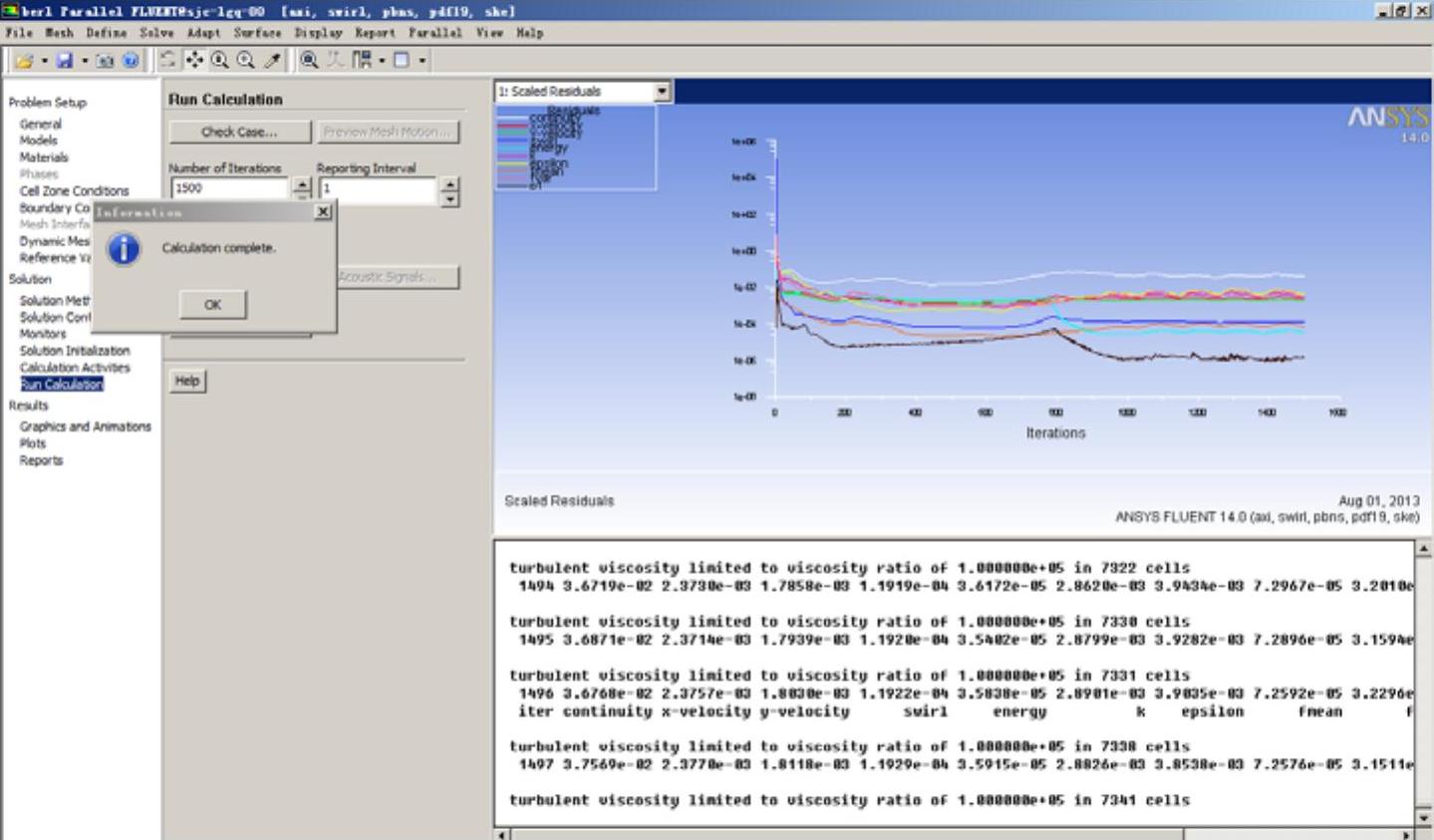Image resolution: width=1434 pixels, height=840 pixels.
Task: Click the Number of Iterations input field
Action: point(229,188)
